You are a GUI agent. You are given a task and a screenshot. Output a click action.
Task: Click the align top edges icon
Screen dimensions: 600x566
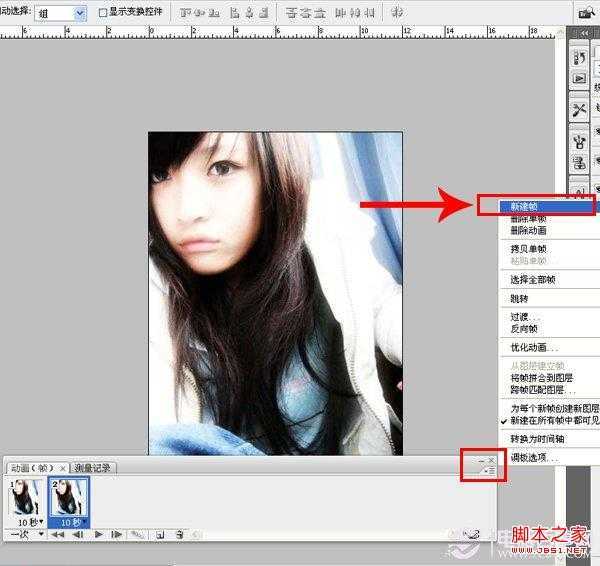pos(186,13)
